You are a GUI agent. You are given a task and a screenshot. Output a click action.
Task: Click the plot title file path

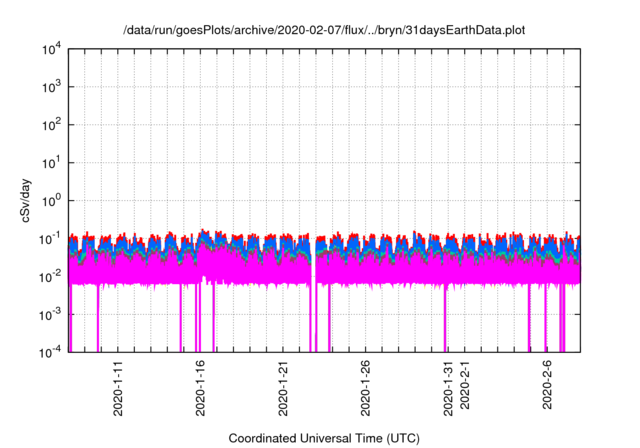[x=324, y=30]
